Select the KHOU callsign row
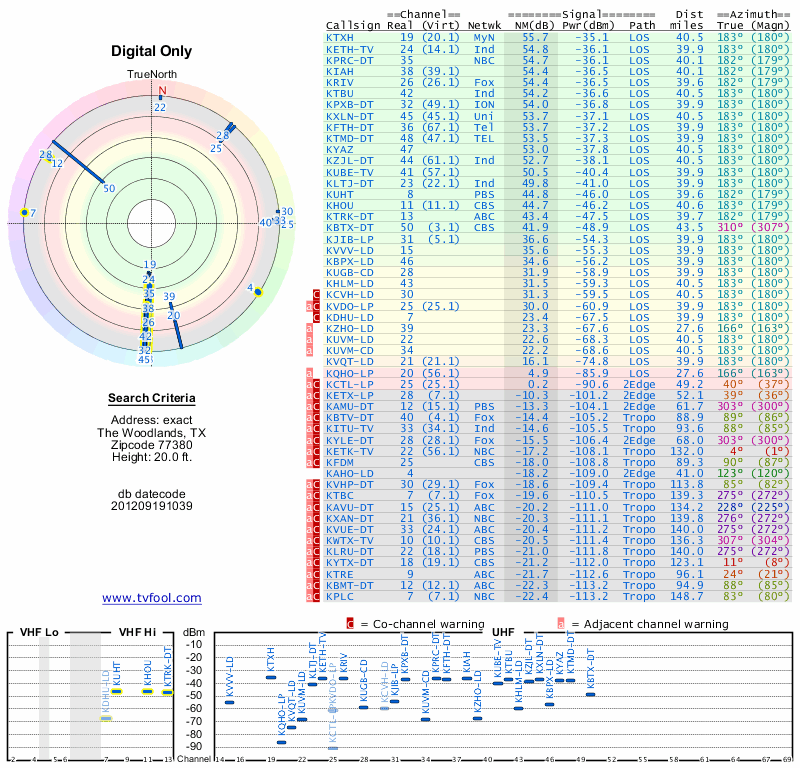This screenshot has height=768, width=800. (x=340, y=205)
